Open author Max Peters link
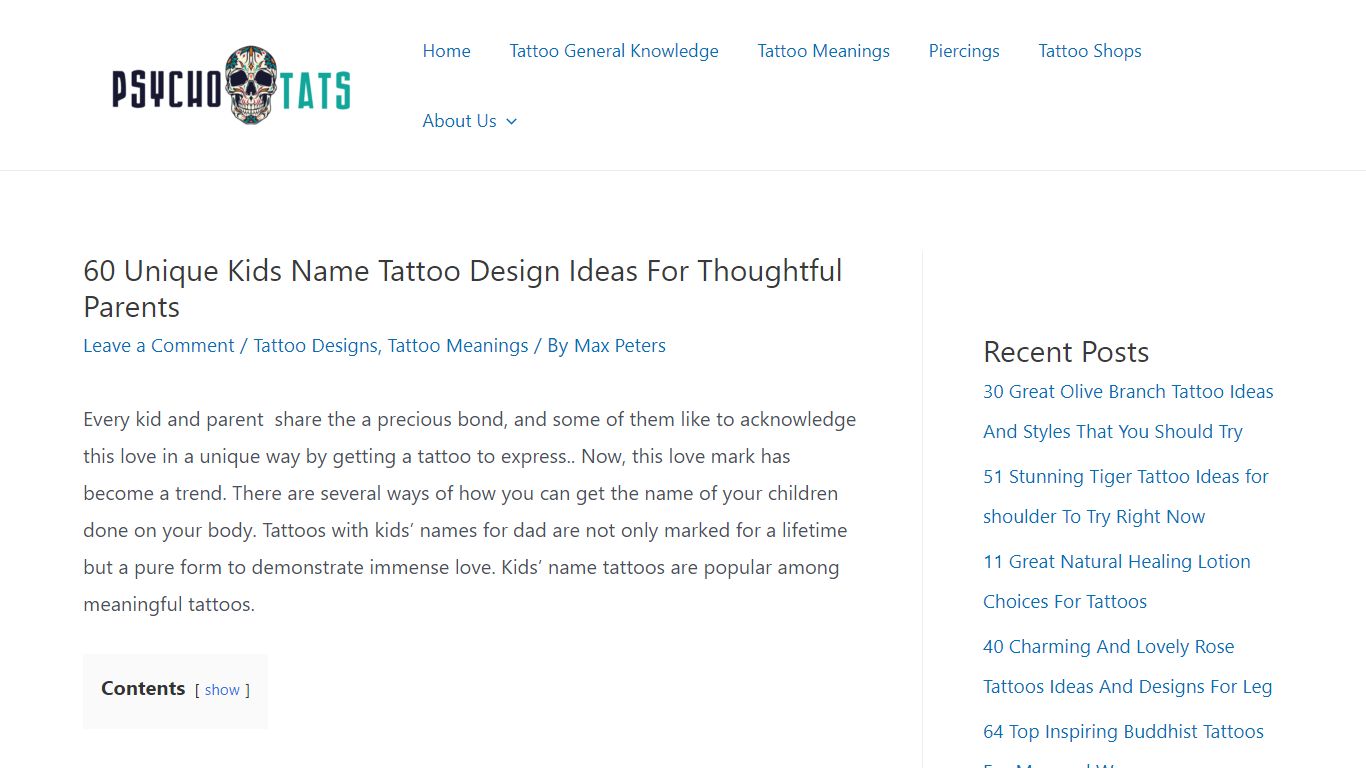1366x768 pixels. (620, 346)
